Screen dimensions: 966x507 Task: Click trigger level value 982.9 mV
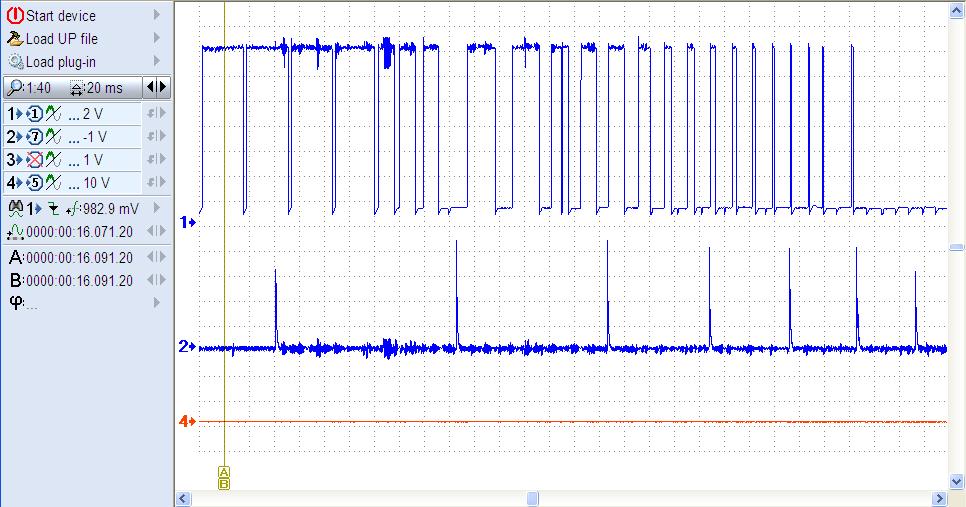tap(111, 209)
